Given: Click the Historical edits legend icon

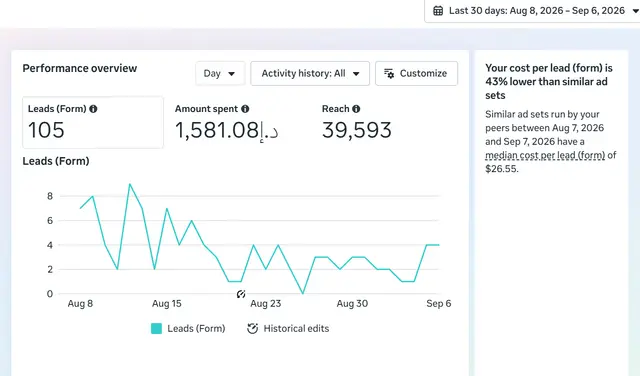Looking at the screenshot, I should [x=253, y=329].
